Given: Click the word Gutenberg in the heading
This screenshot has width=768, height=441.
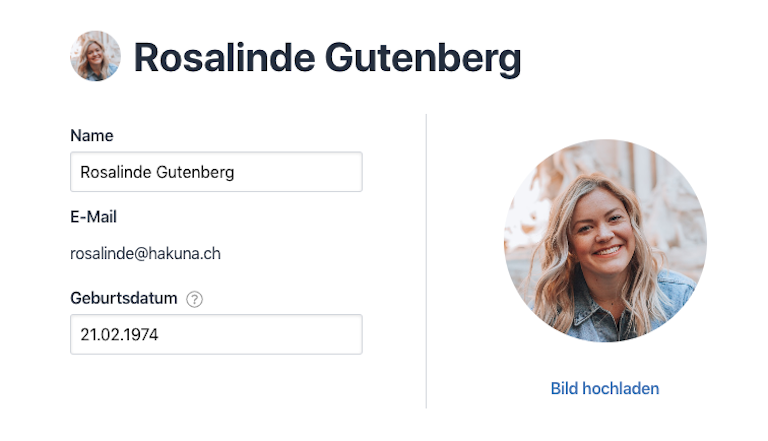Looking at the screenshot, I should coord(423,59).
